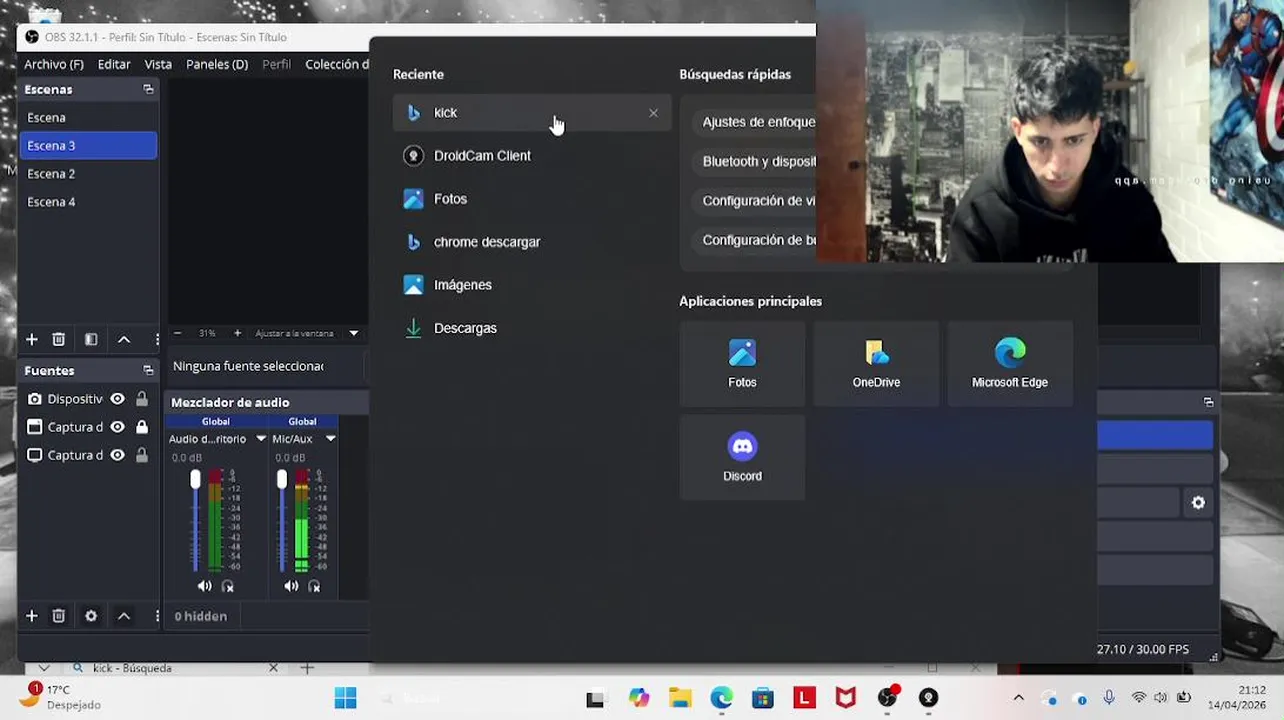Delete selected scene using Escenas trash icon

tap(59, 339)
